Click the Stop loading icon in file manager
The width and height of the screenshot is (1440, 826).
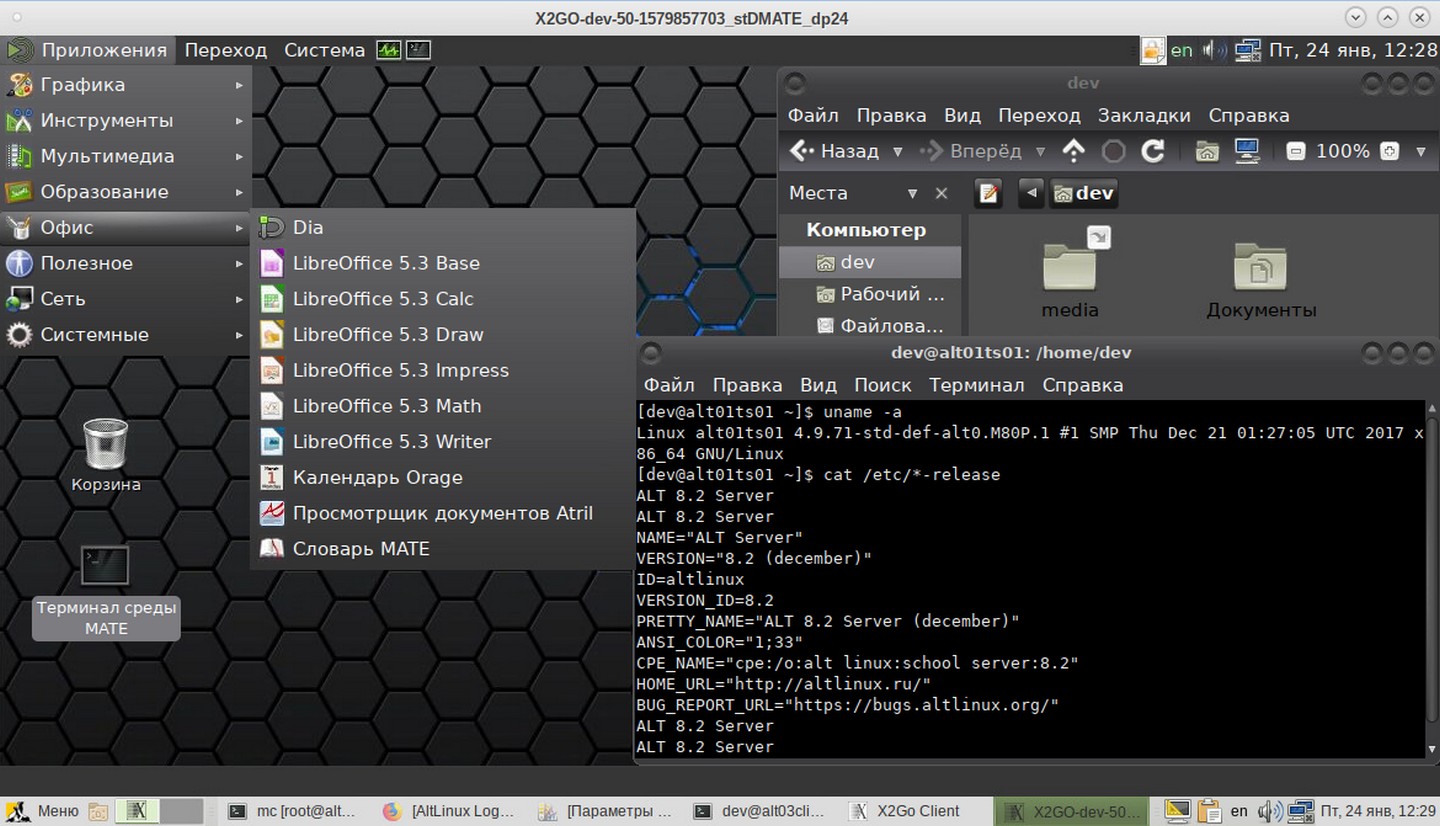tap(1113, 151)
